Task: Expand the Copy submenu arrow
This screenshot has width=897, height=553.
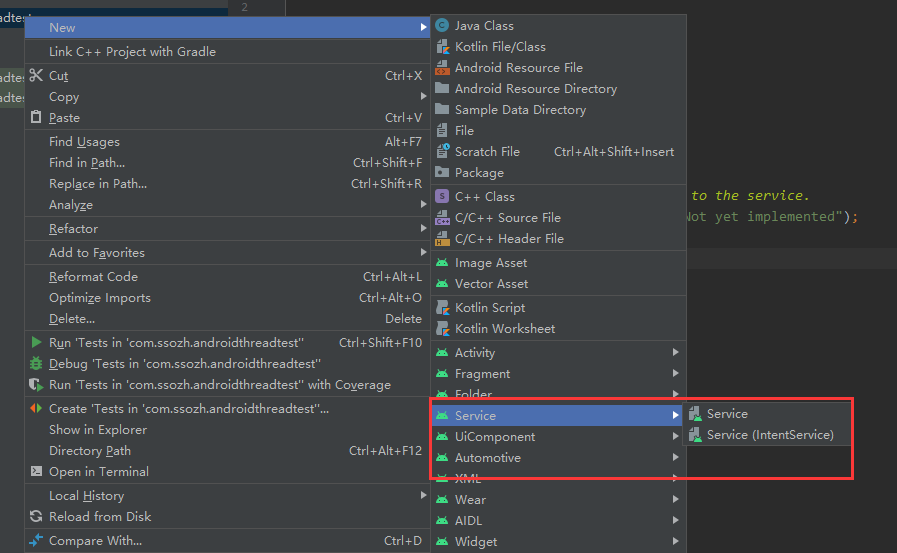Action: click(x=423, y=96)
